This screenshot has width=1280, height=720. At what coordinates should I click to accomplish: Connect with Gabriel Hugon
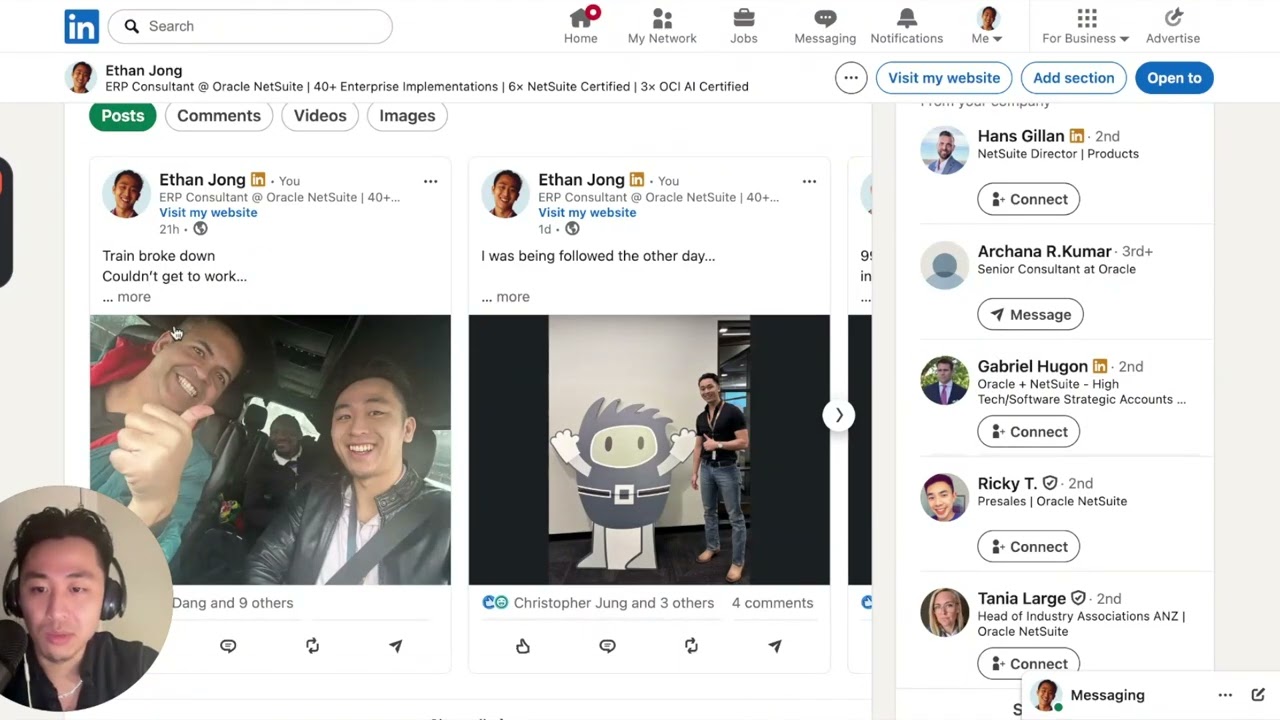(x=1028, y=432)
